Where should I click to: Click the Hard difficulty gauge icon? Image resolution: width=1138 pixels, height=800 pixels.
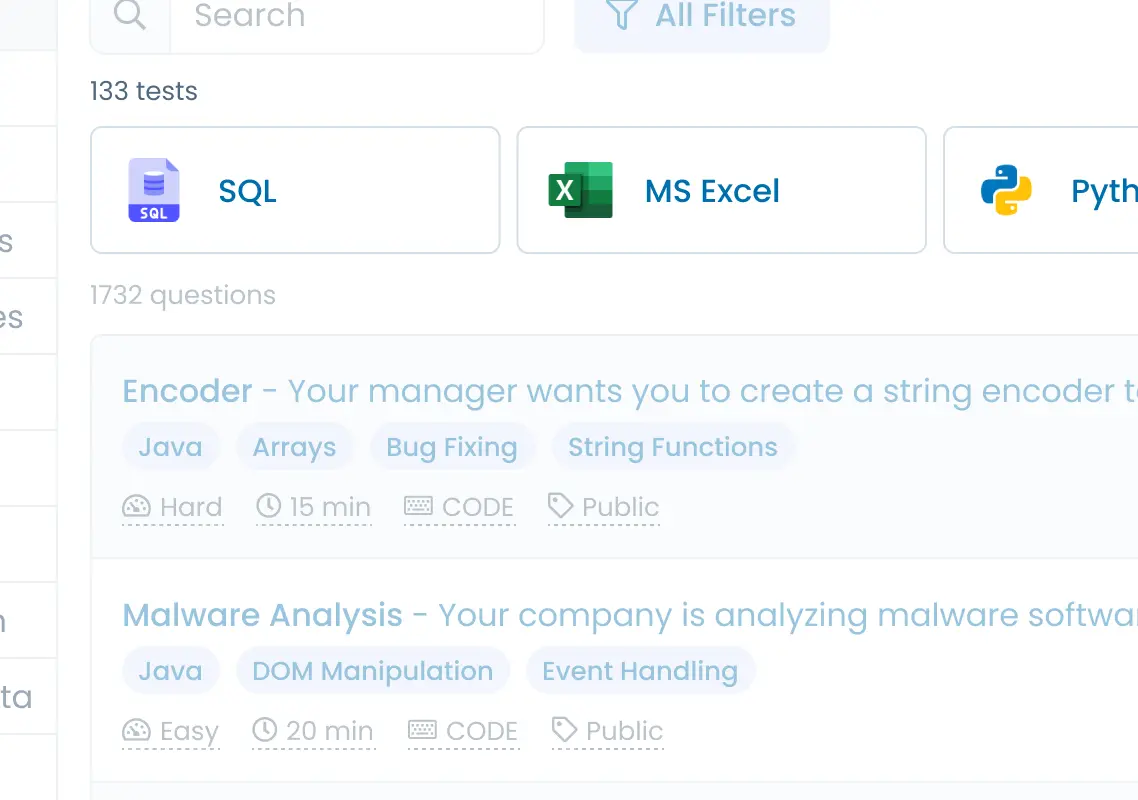136,506
